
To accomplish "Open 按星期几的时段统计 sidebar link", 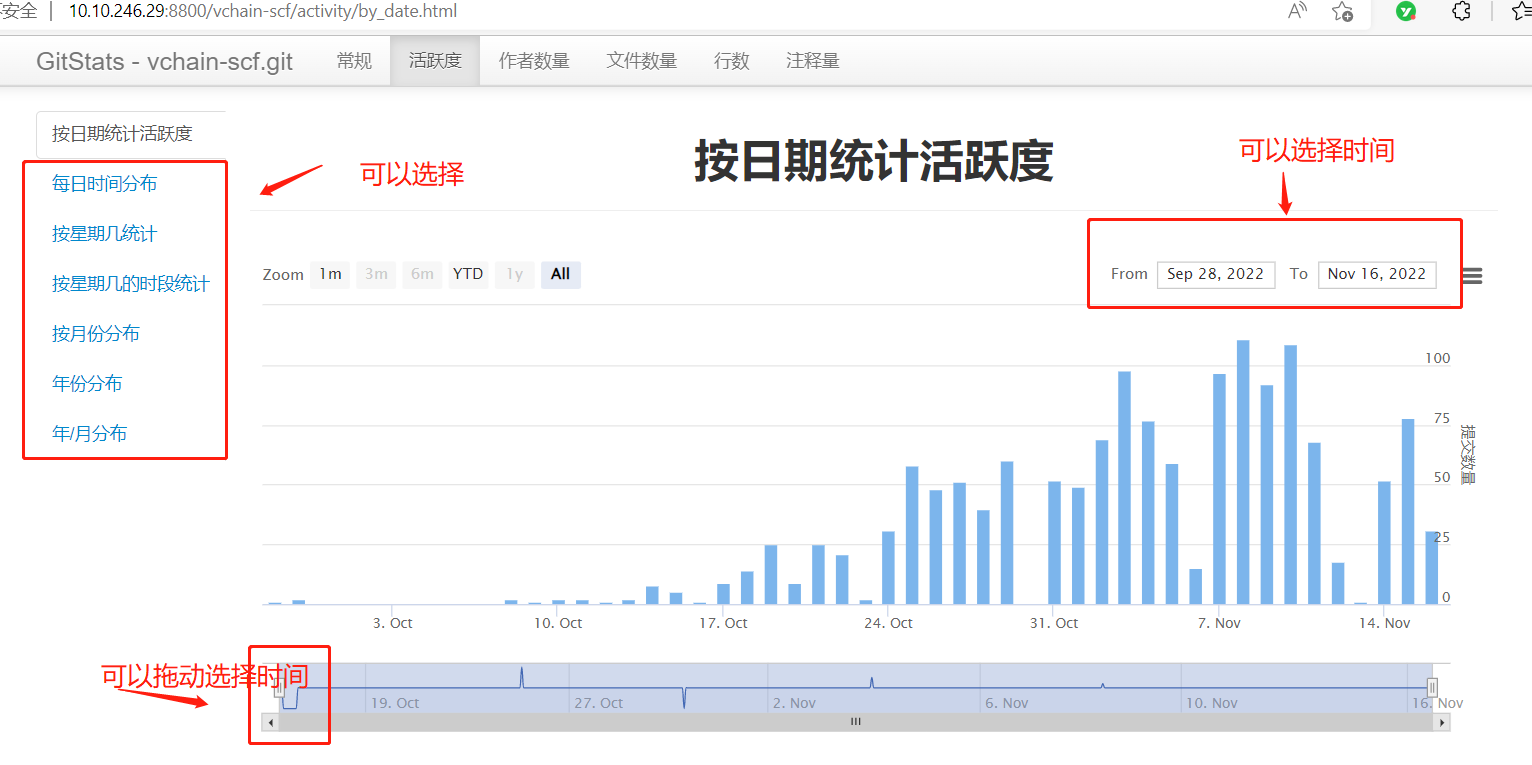I will point(131,283).
